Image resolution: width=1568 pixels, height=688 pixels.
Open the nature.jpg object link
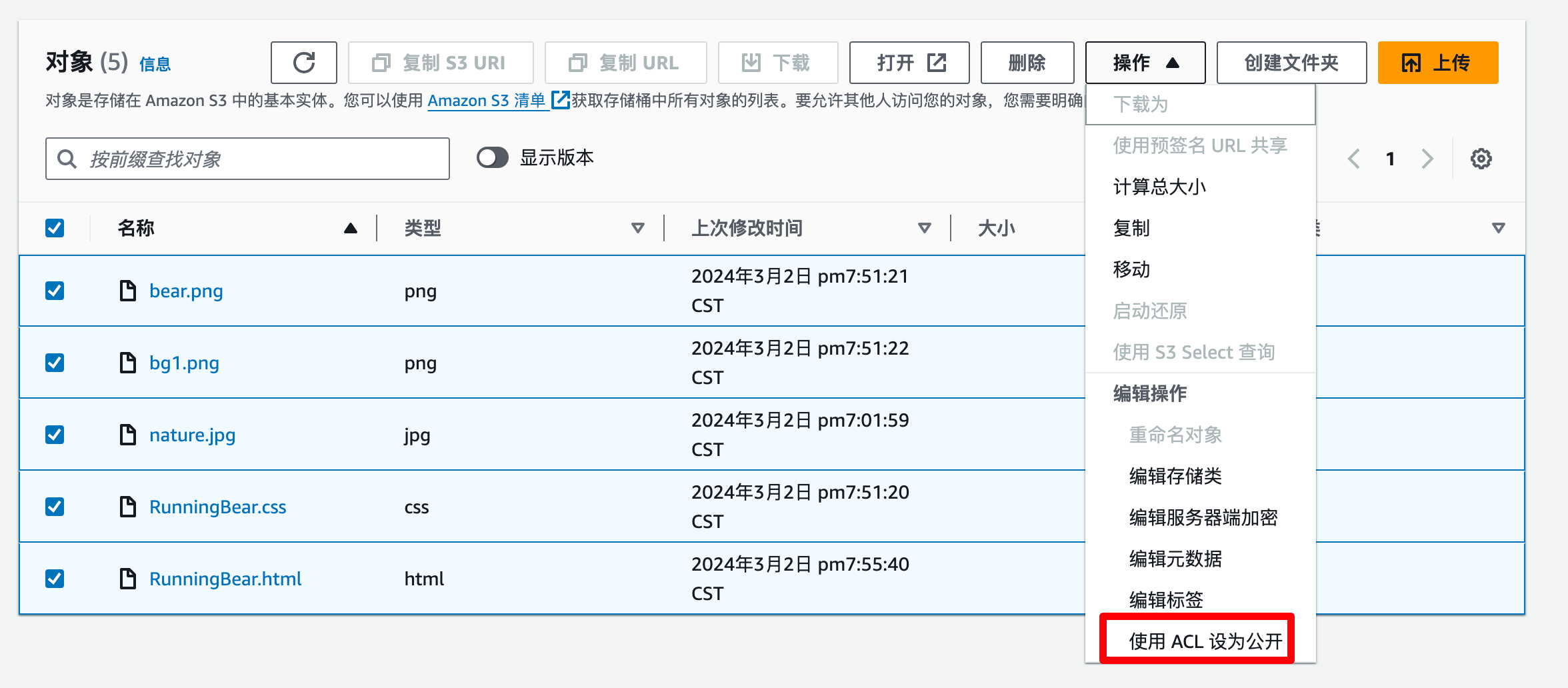[192, 435]
